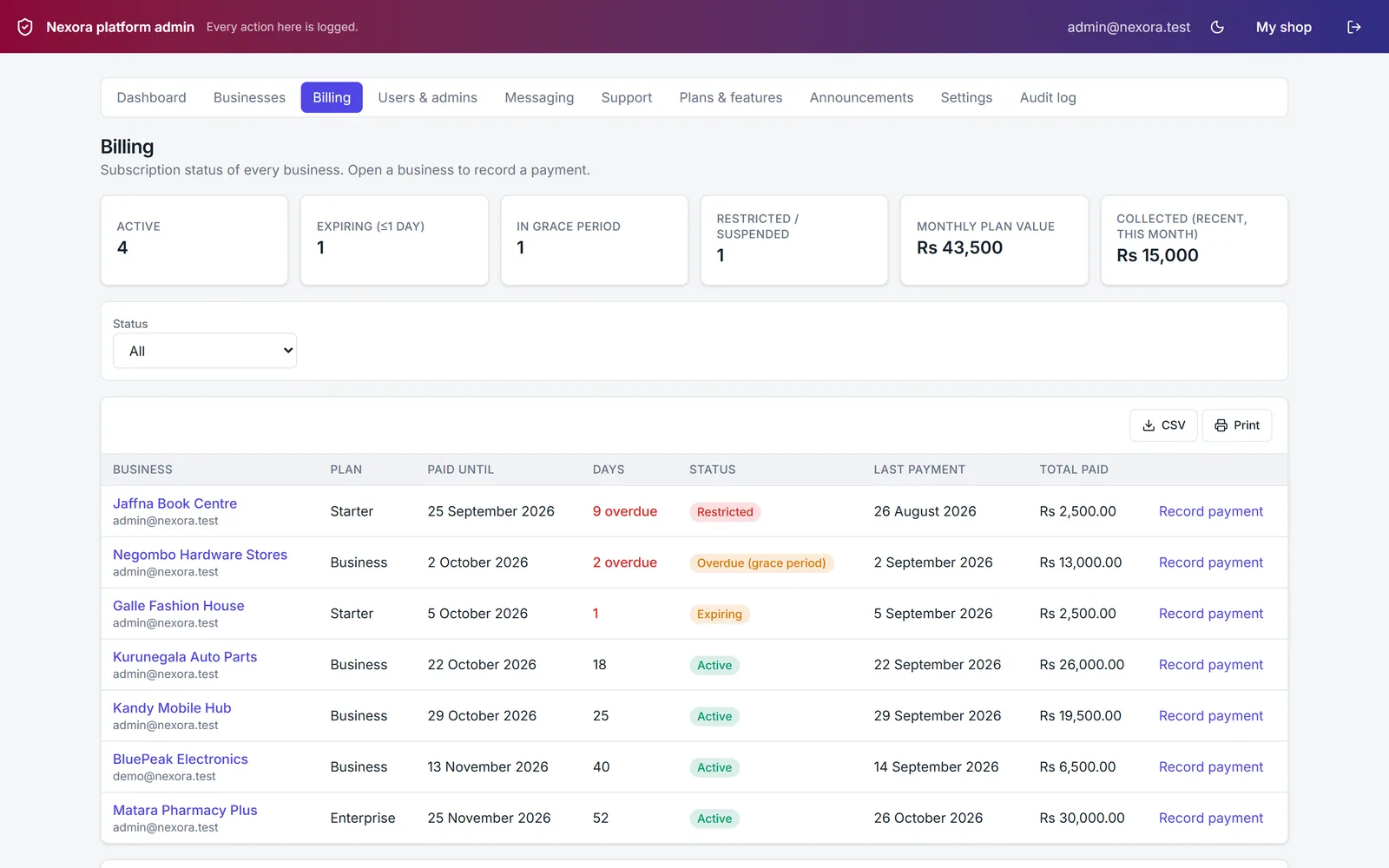View the Announcements tab

point(861,97)
